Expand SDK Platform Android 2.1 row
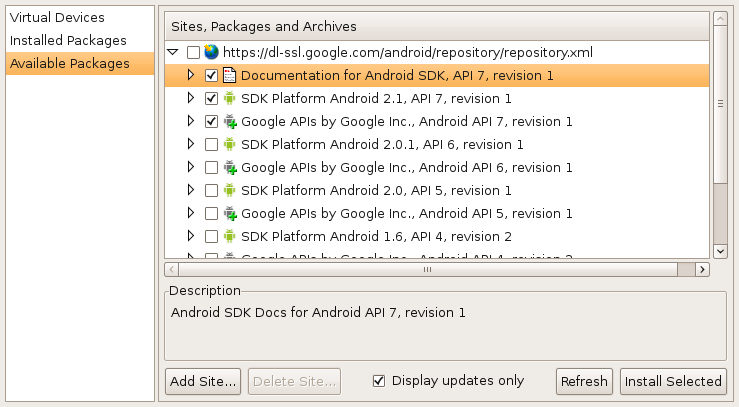 190,98
